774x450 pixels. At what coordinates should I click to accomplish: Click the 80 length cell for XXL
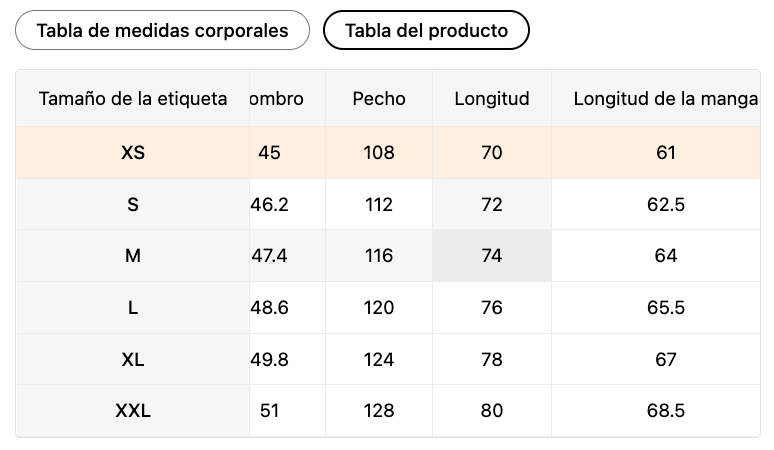(x=491, y=411)
